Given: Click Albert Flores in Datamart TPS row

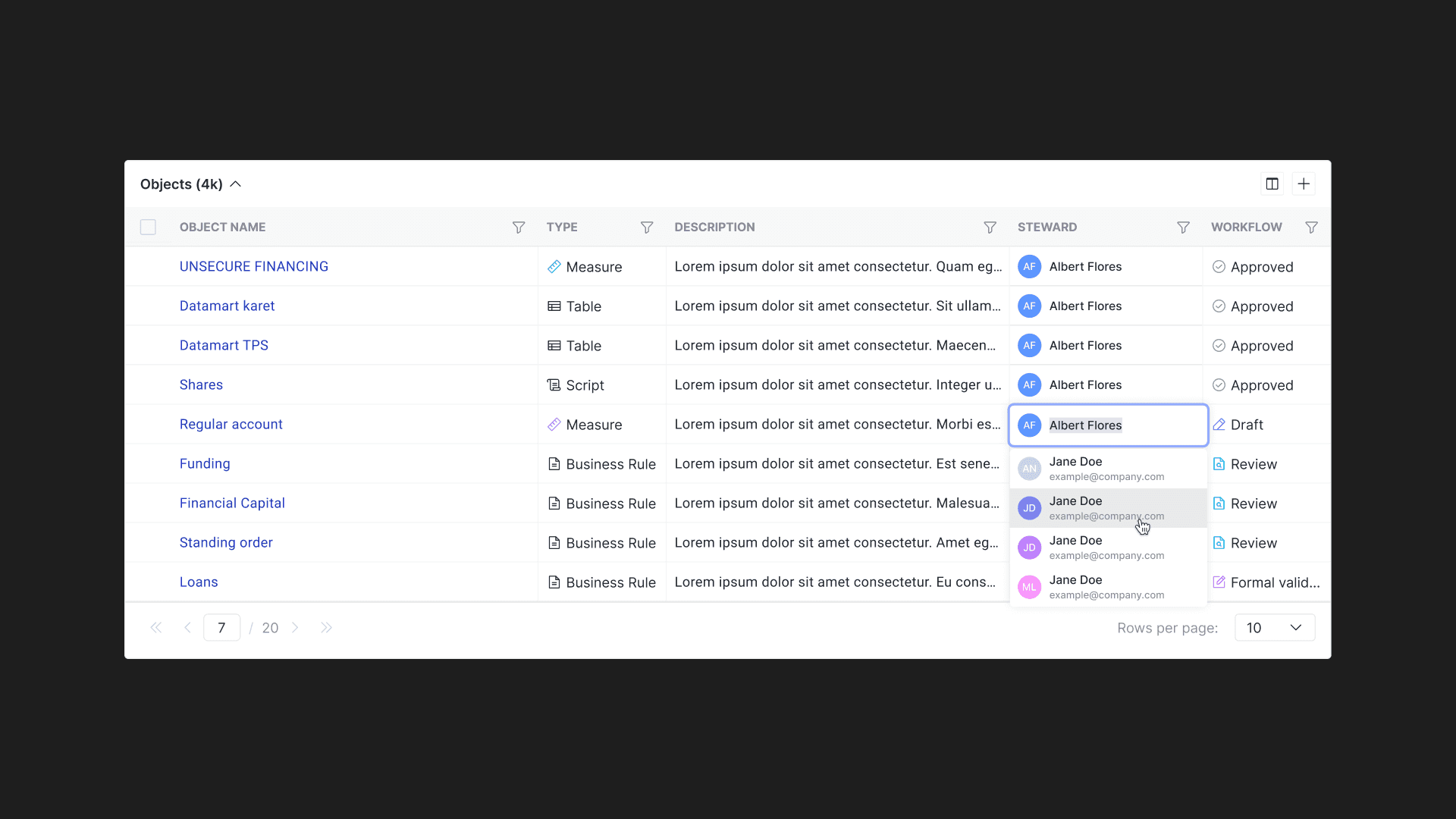Looking at the screenshot, I should tap(1085, 346).
